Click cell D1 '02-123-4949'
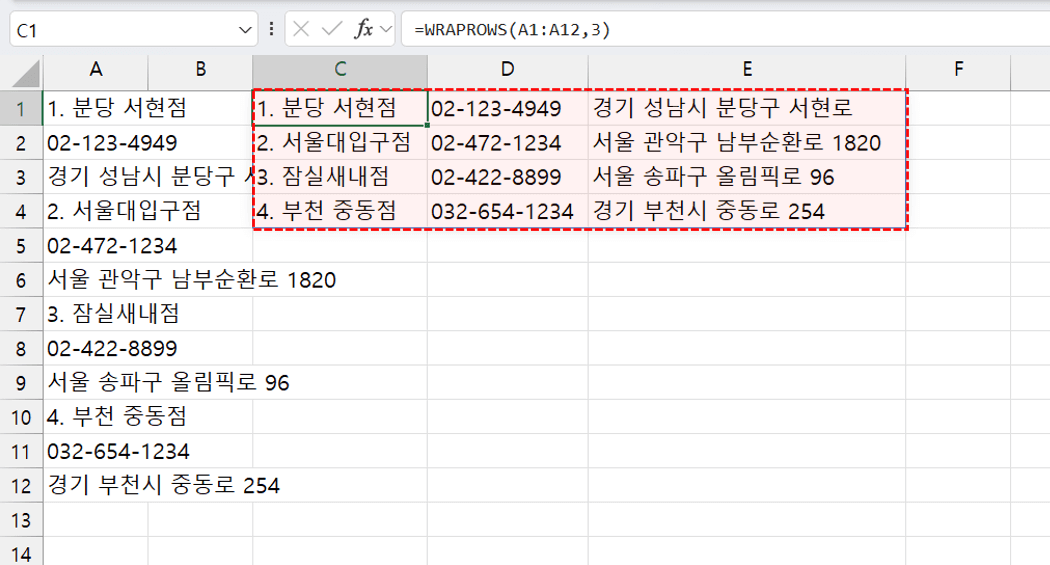1050x565 pixels. pyautogui.click(x=508, y=108)
